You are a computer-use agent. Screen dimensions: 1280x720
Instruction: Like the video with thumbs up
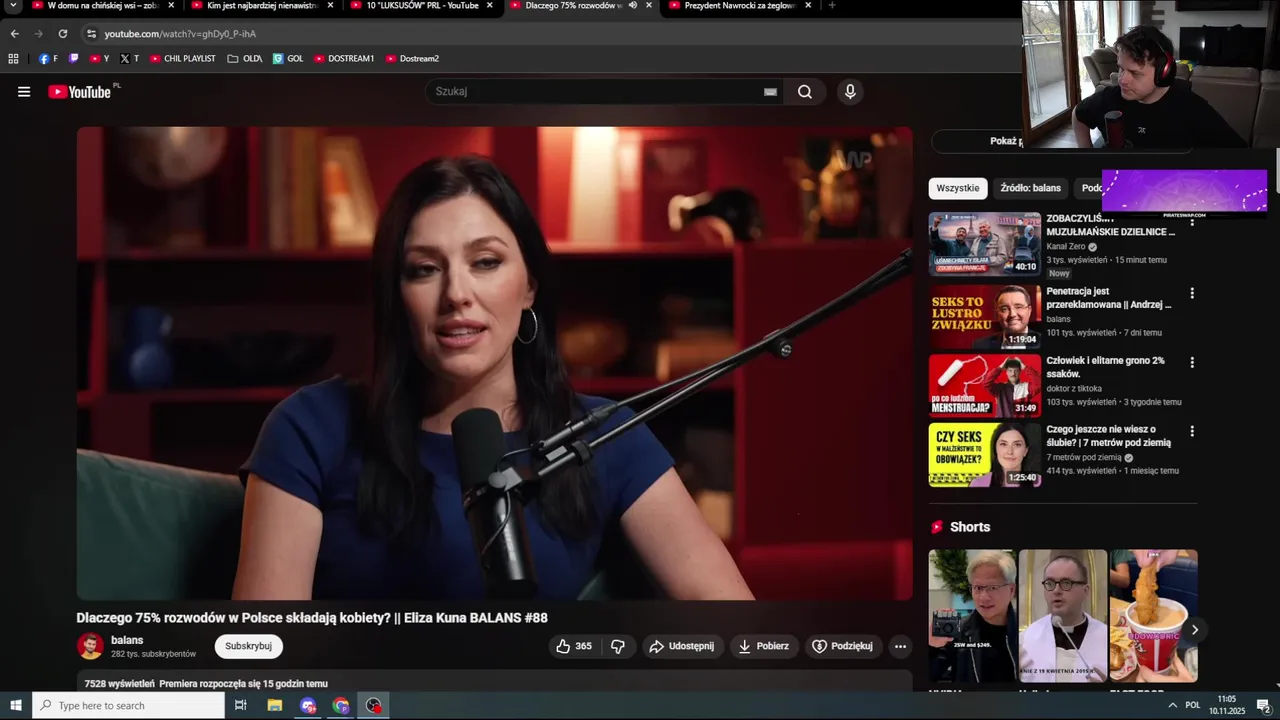click(574, 646)
